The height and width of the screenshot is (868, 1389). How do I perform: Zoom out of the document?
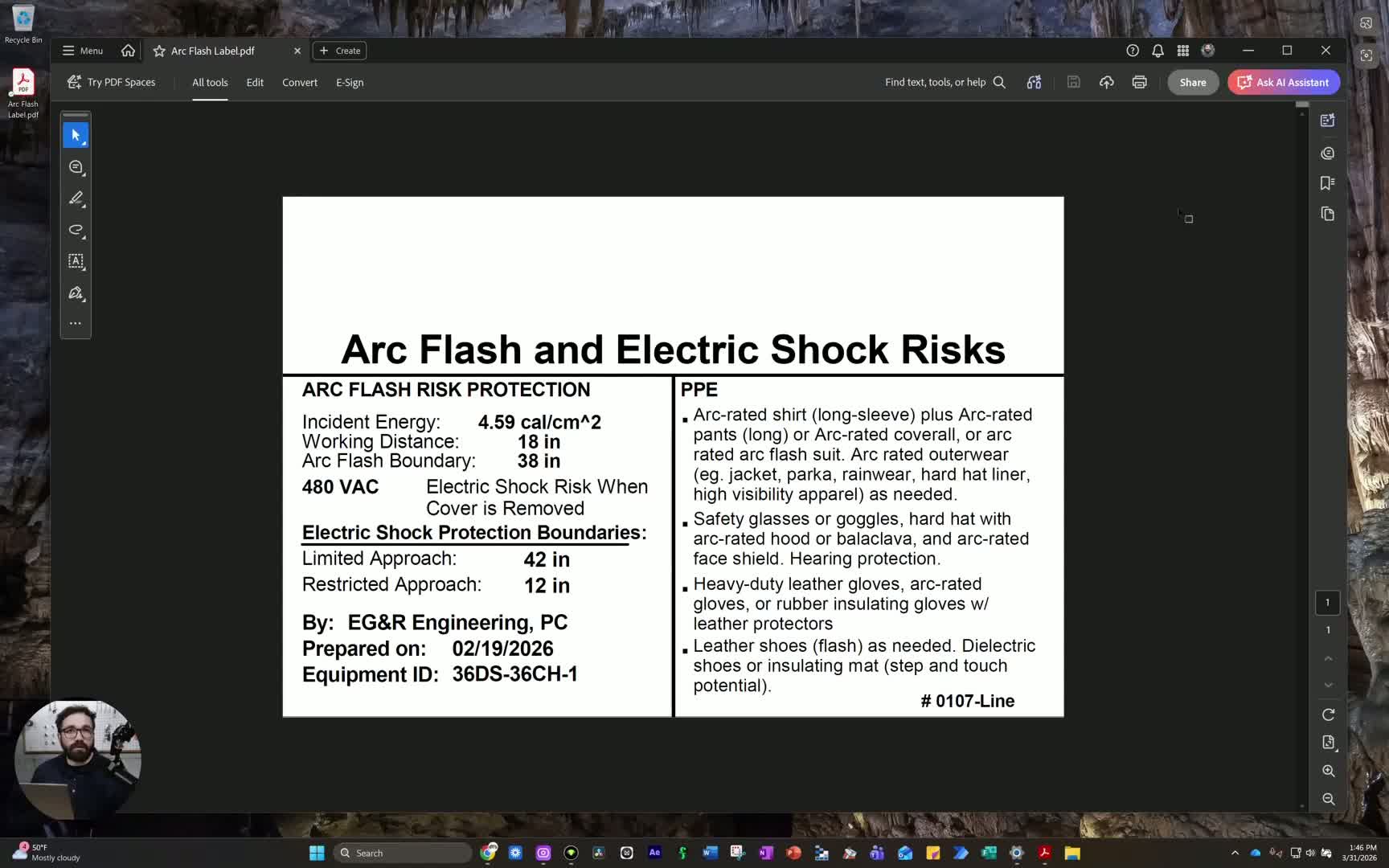tap(1328, 799)
